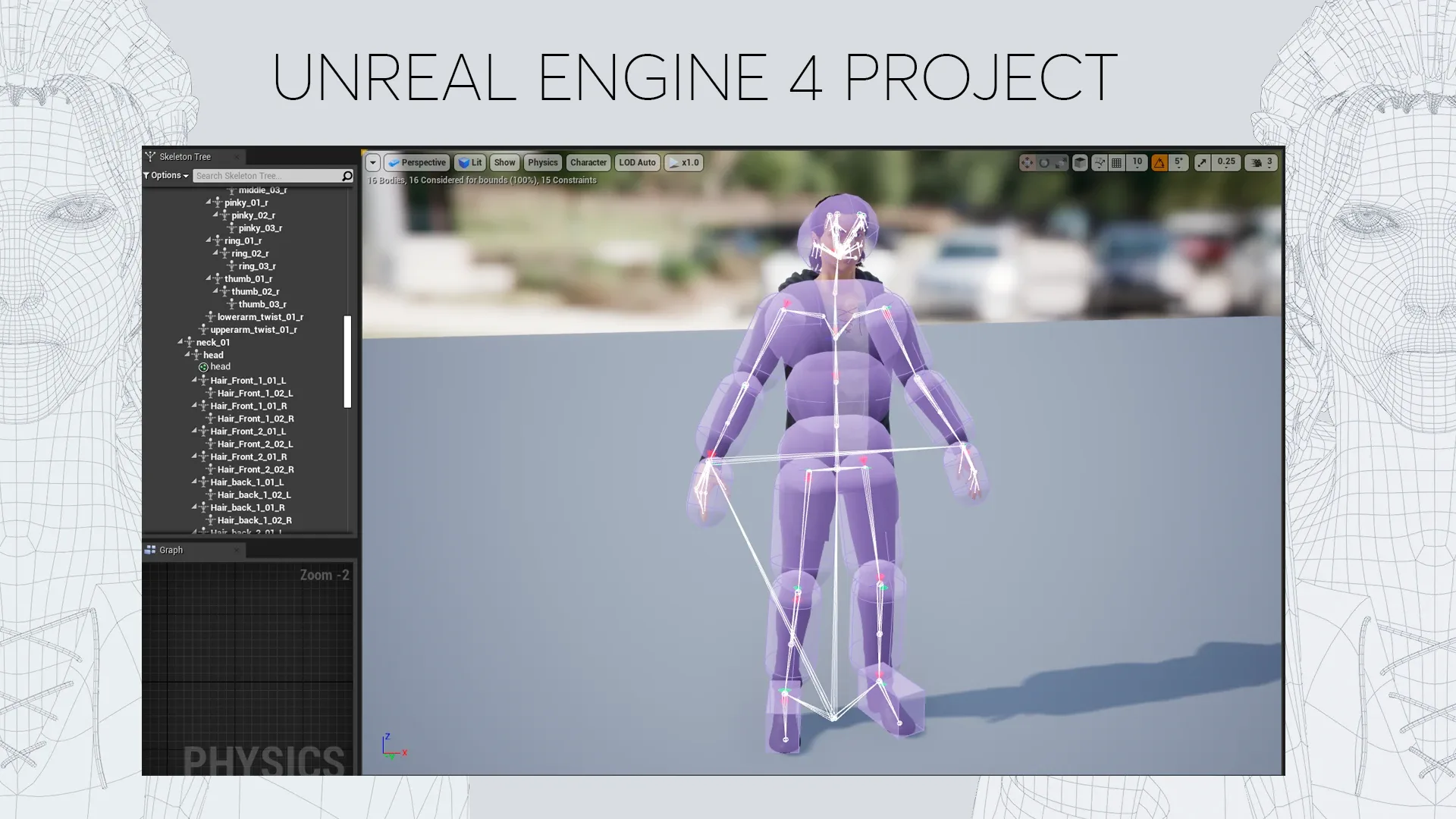The height and width of the screenshot is (819, 1456).
Task: Select the upperarm_twist_01_r bone
Action: [253, 330]
